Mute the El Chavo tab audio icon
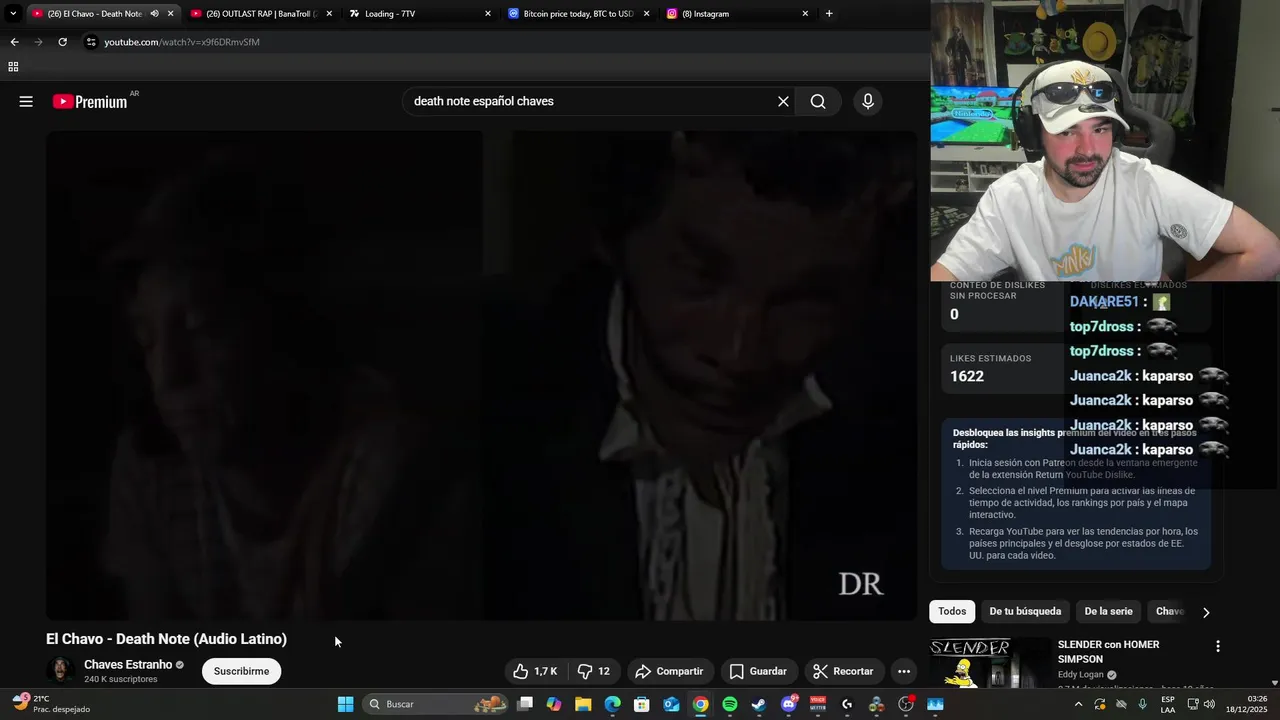This screenshot has width=1280, height=720. point(154,14)
